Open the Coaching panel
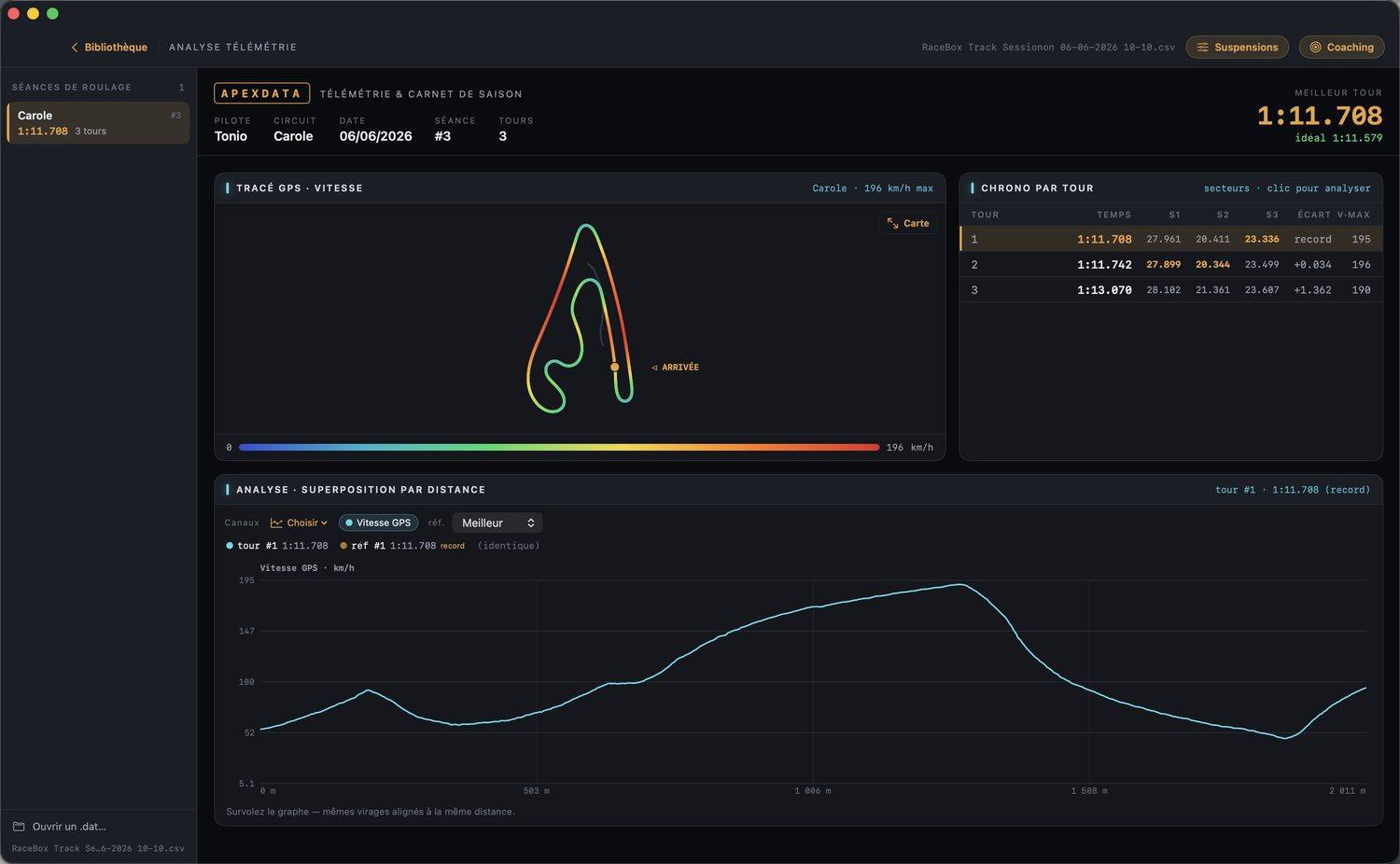1400x864 pixels. (x=1341, y=48)
